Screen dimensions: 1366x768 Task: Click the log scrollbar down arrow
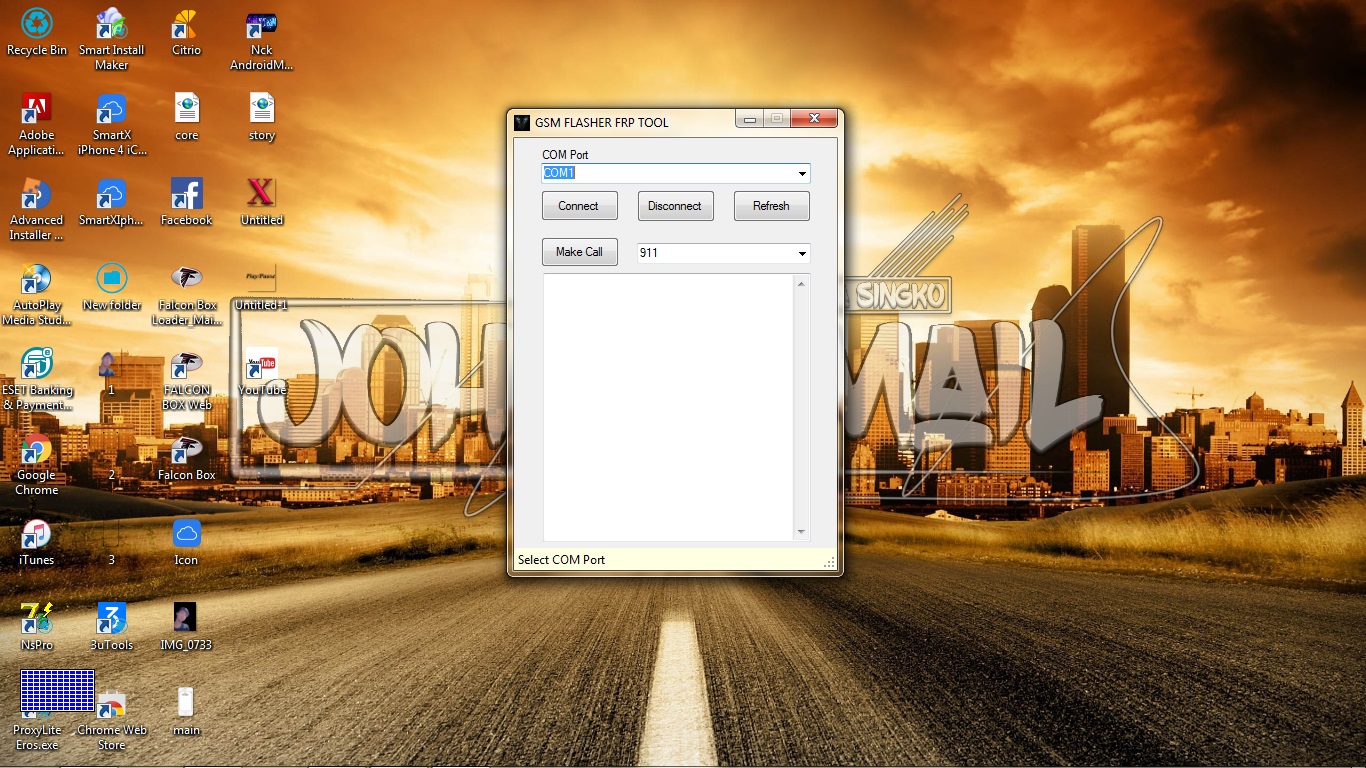[801, 532]
